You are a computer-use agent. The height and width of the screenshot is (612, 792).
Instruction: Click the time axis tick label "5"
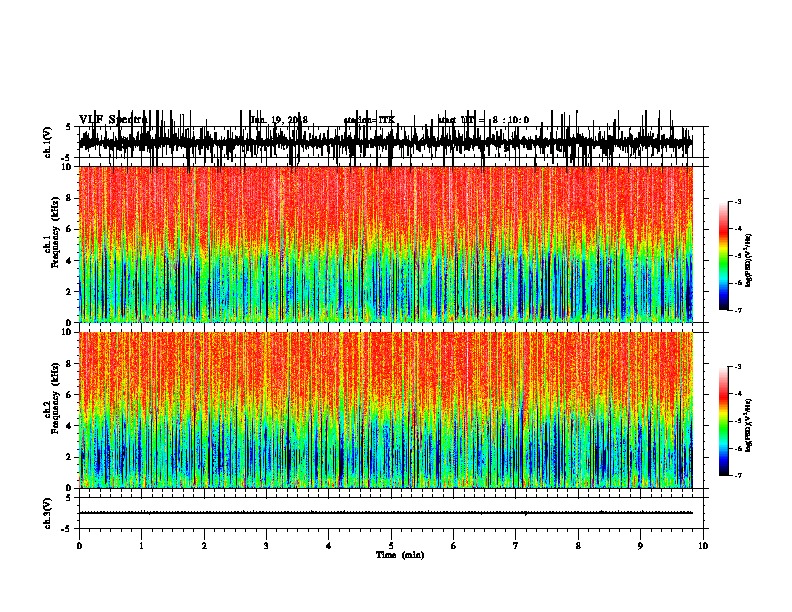pyautogui.click(x=391, y=546)
